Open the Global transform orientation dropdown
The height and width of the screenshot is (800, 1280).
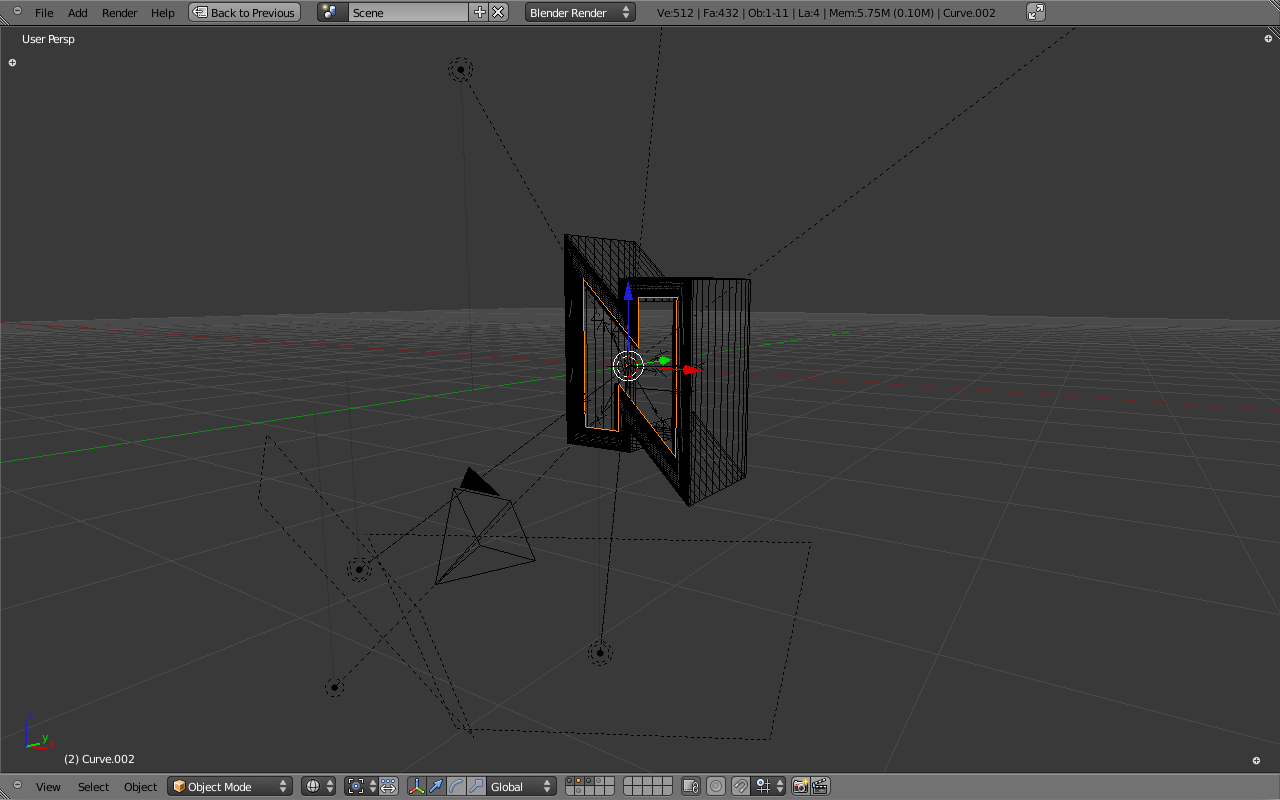(520, 787)
